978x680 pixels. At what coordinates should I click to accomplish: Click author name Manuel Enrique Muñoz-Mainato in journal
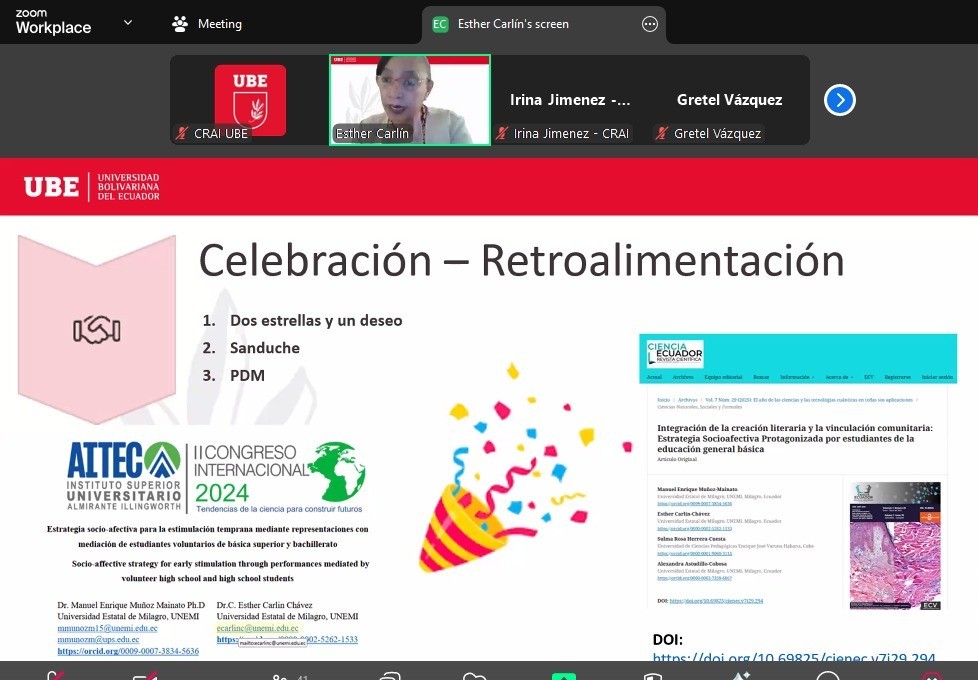click(x=697, y=490)
